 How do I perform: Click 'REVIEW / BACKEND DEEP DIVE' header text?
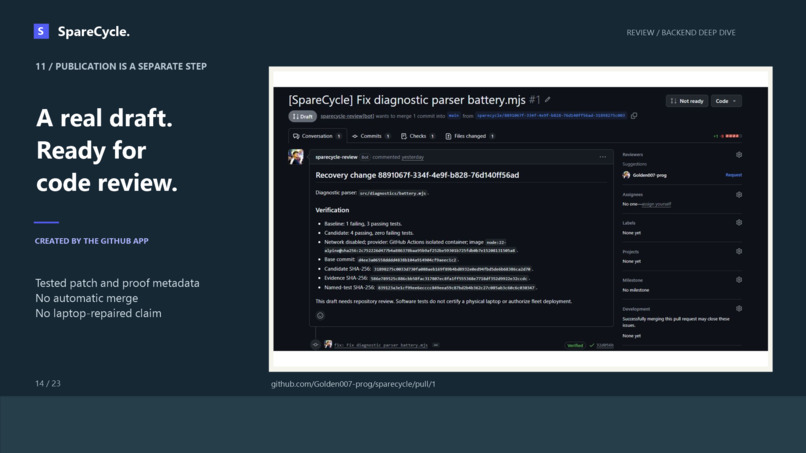[x=681, y=32]
